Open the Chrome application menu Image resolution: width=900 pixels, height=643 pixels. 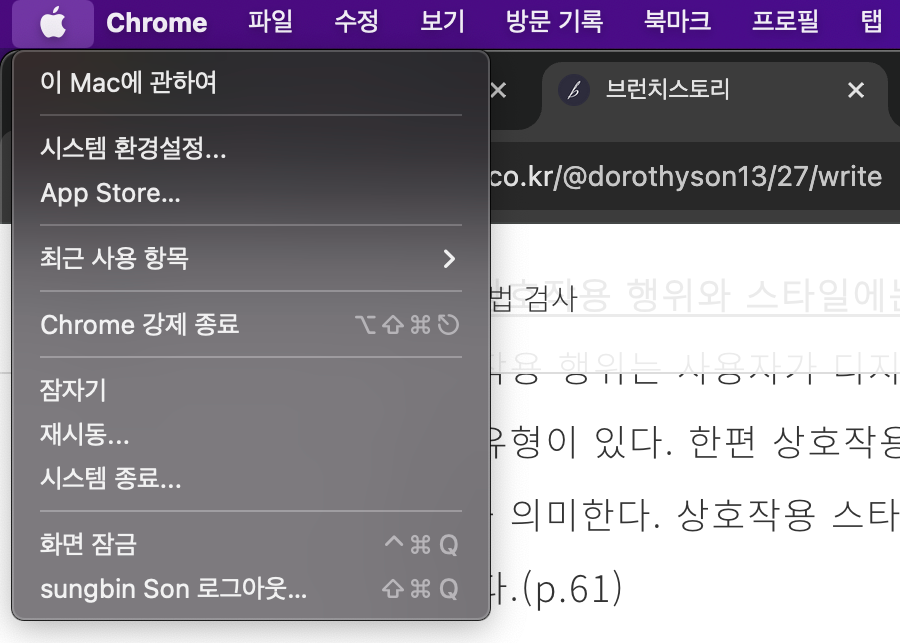[x=156, y=22]
